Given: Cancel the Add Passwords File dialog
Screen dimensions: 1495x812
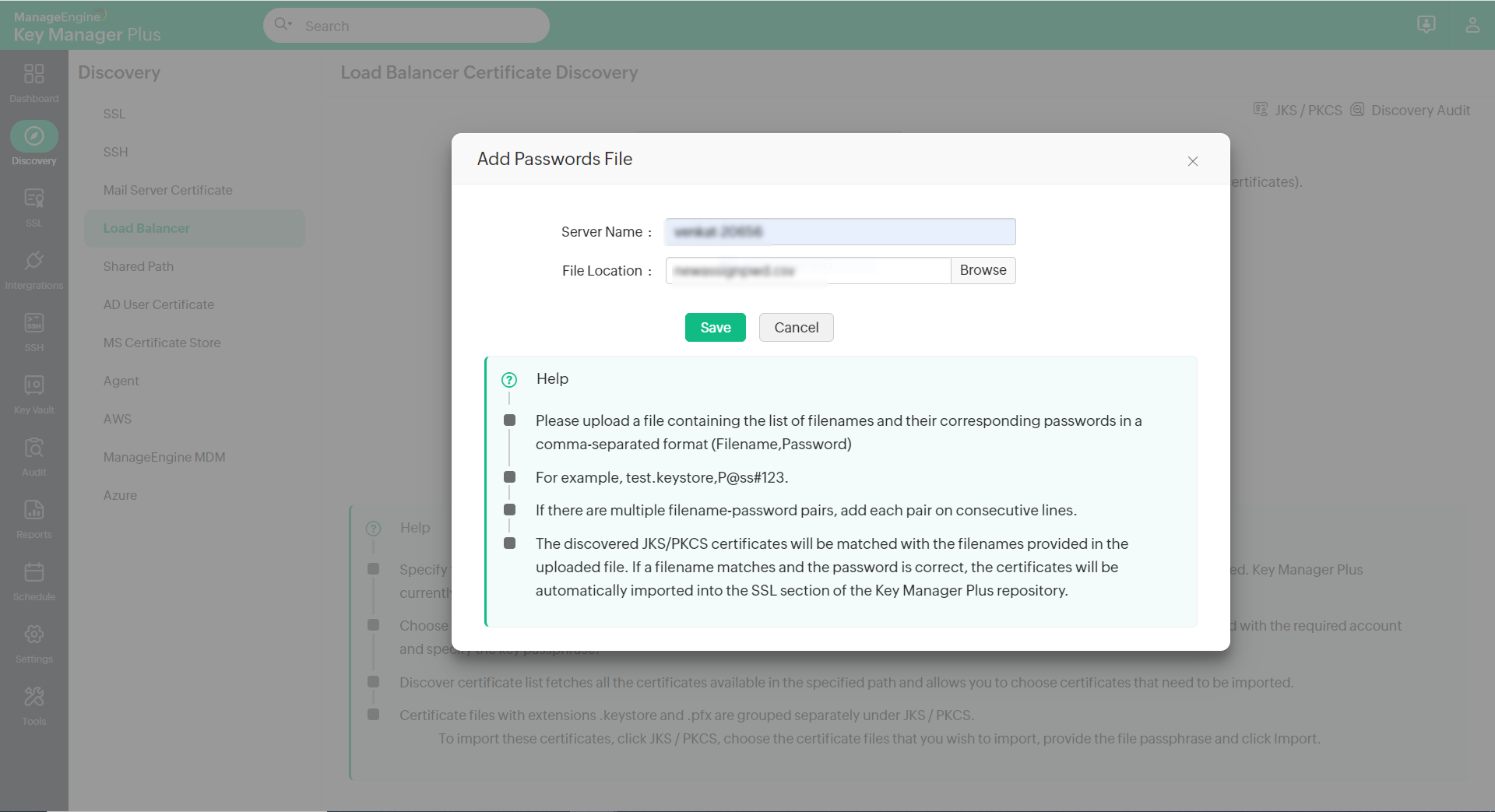Looking at the screenshot, I should [796, 327].
